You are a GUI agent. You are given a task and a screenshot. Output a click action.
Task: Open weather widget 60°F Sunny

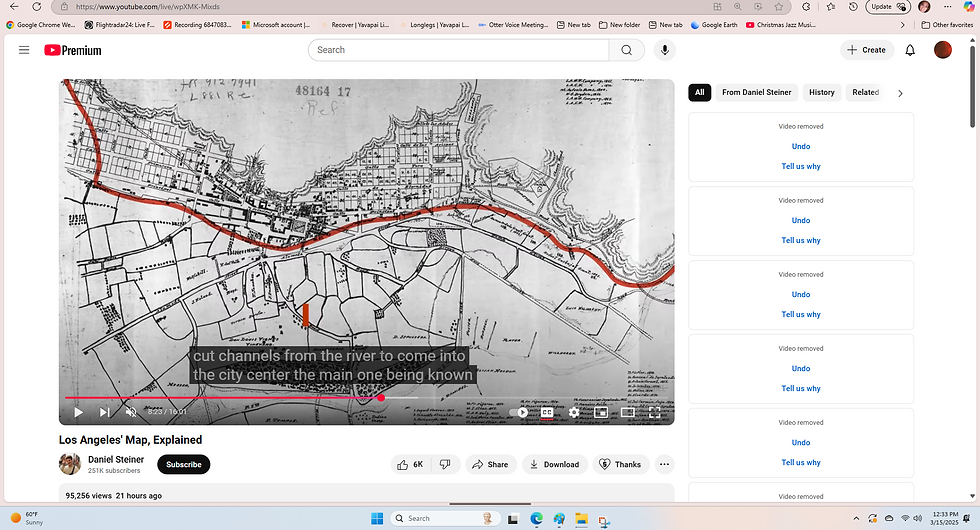point(26,518)
